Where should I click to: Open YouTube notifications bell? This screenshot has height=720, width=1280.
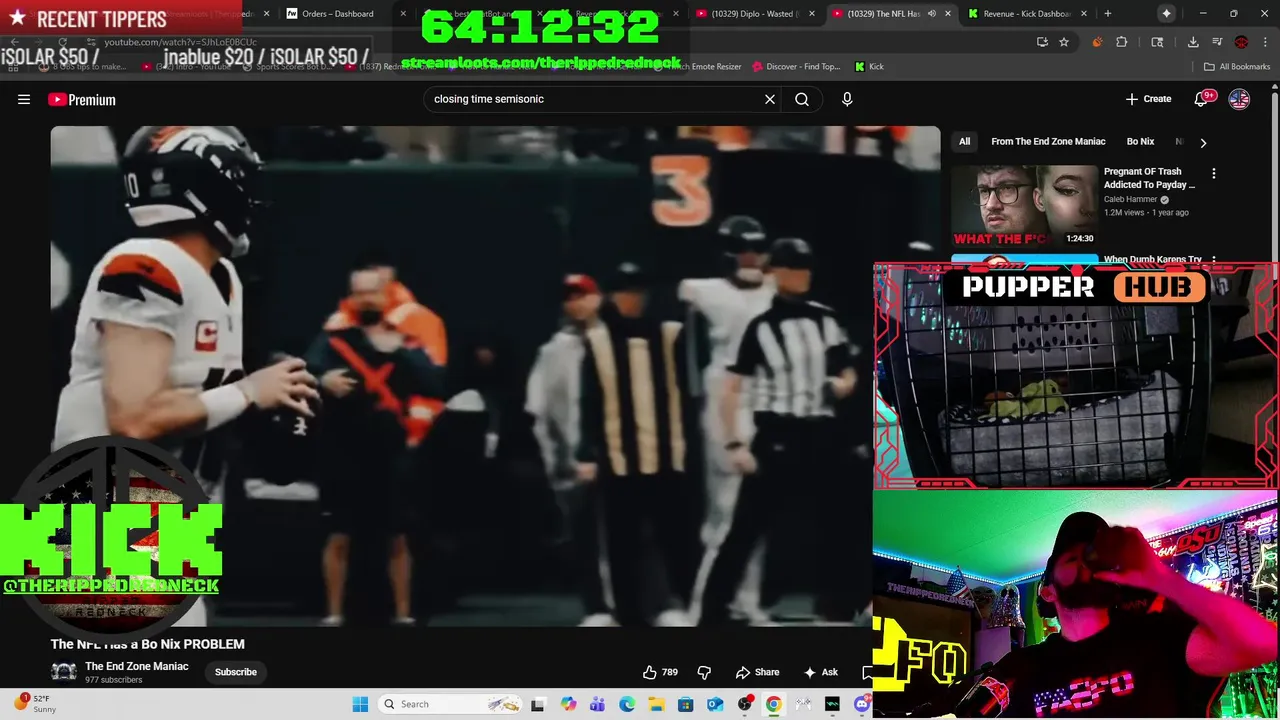[1203, 99]
